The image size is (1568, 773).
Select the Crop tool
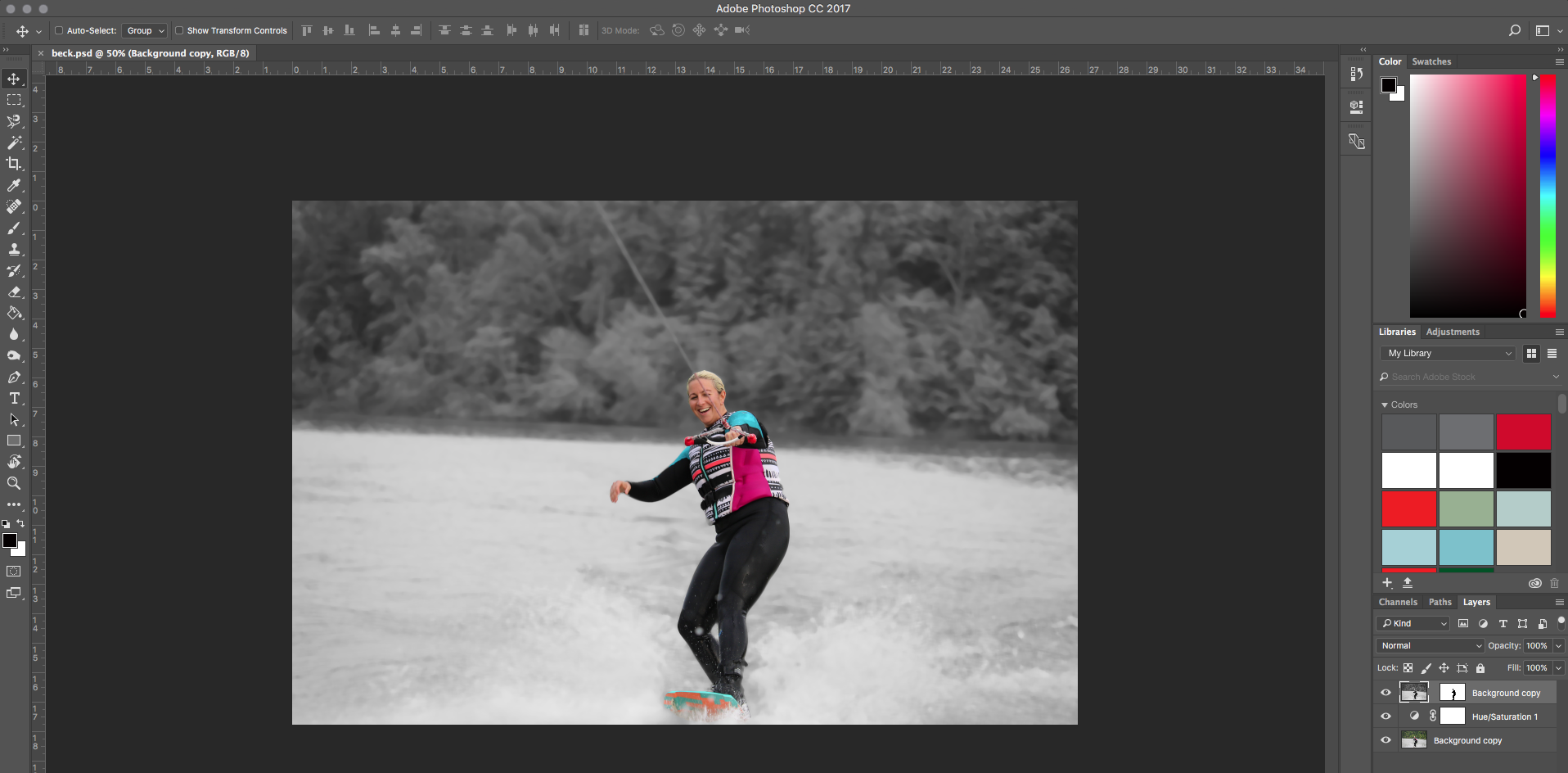point(14,164)
